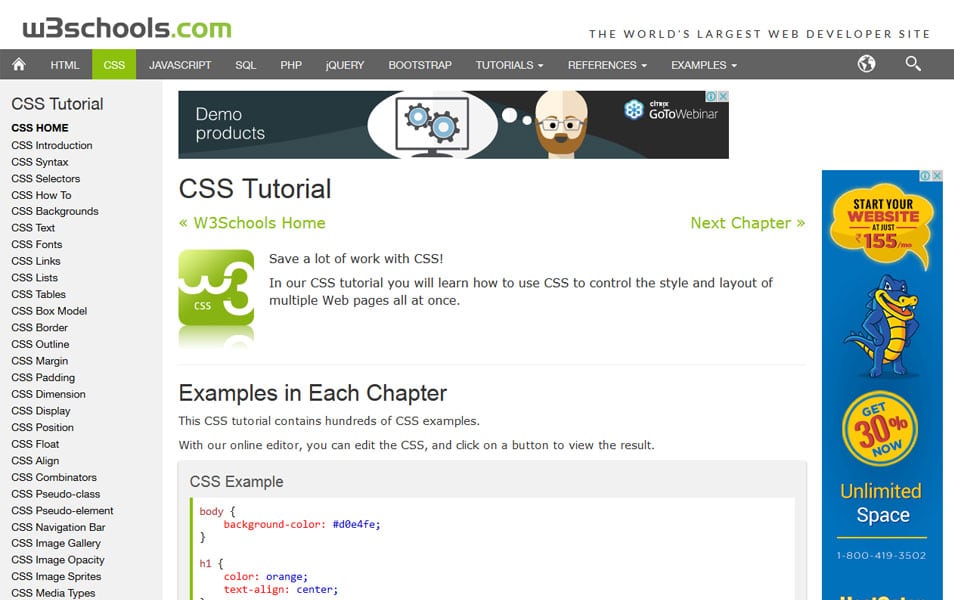Screen dimensions: 954x600
Task: Open CSS Image Sprites in sidebar
Action: coord(56,576)
